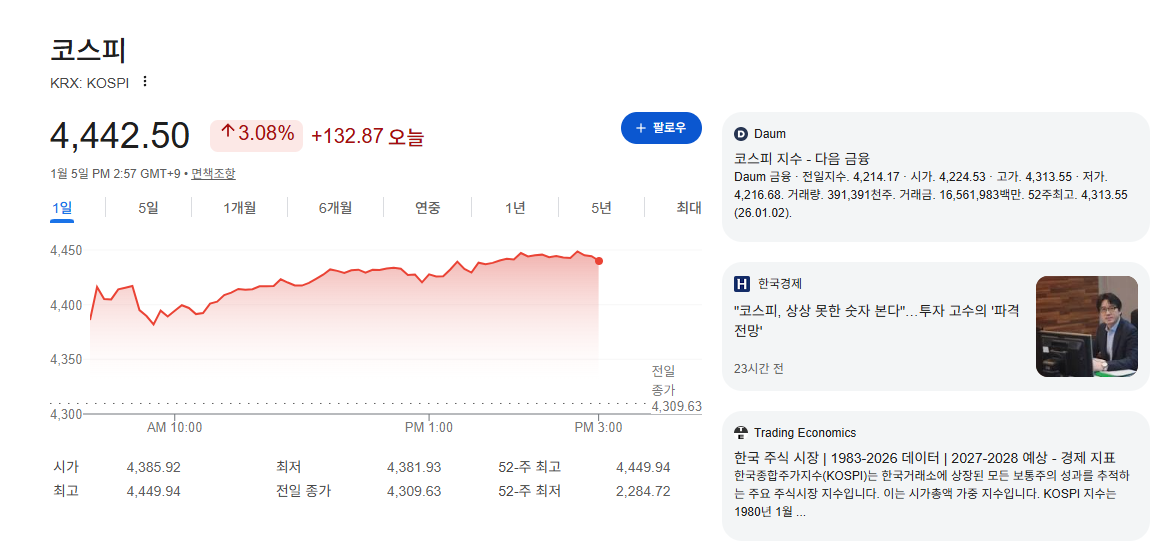Click the green 3.08% change badge
The height and width of the screenshot is (550, 1170).
257,134
